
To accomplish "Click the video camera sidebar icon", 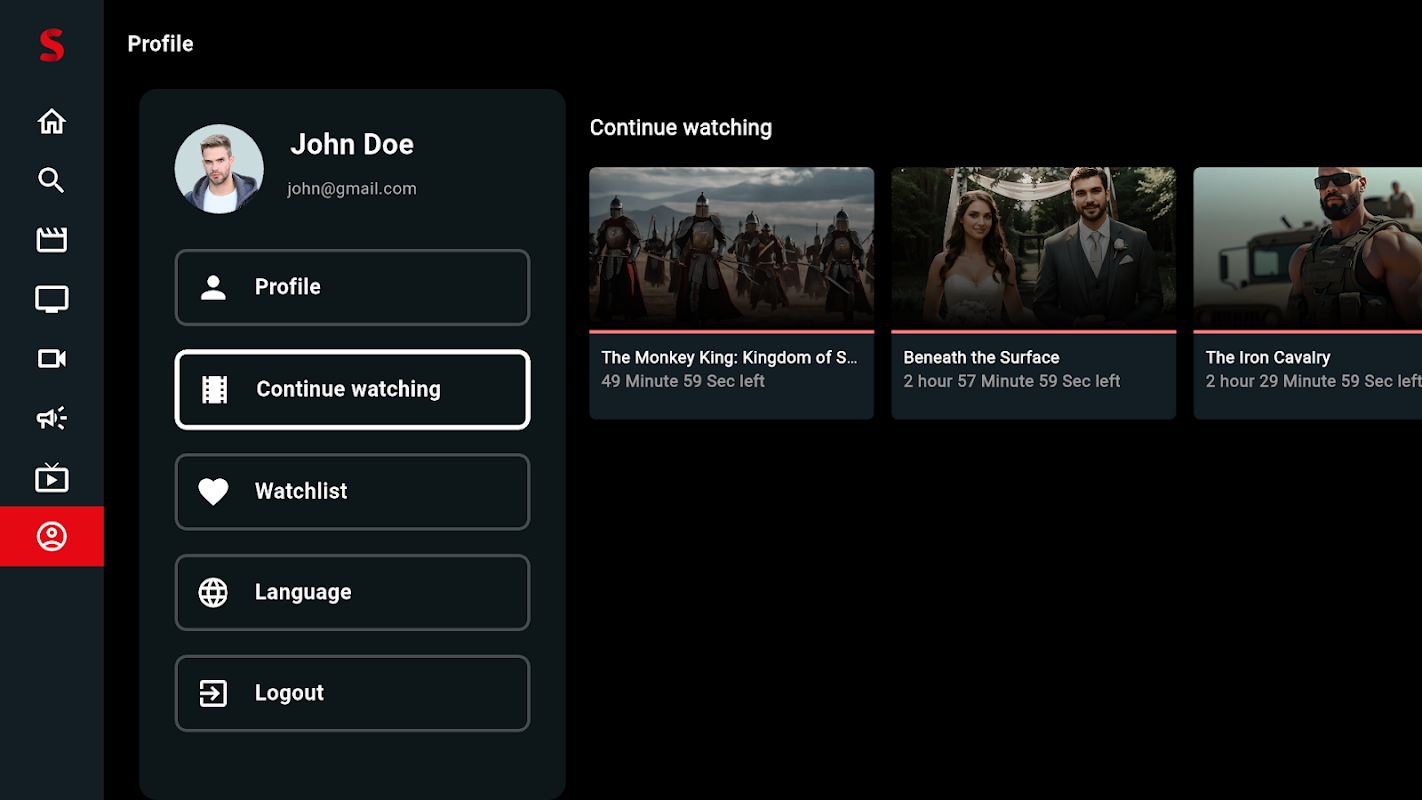I will pyautogui.click(x=52, y=358).
